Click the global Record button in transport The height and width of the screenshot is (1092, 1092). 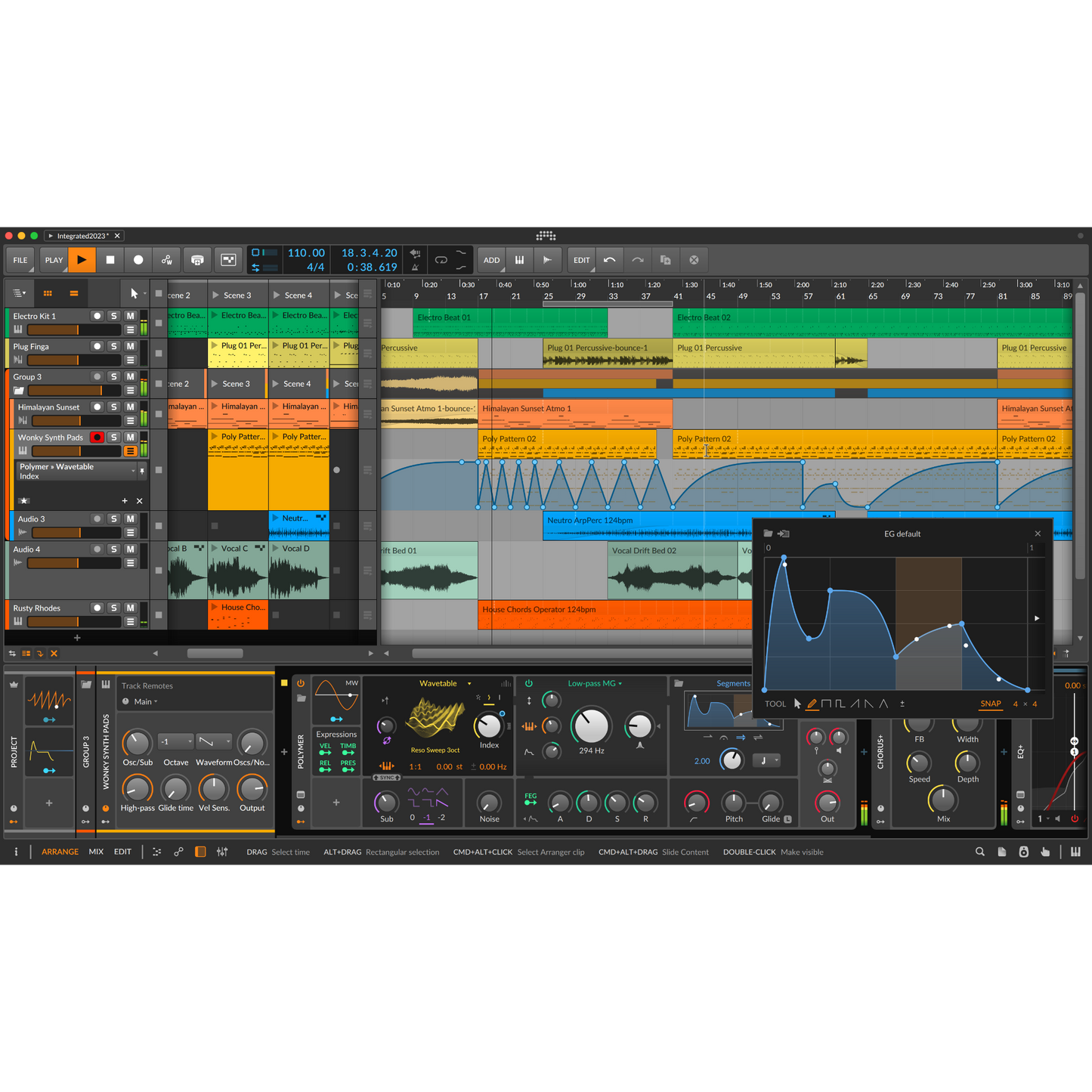(x=138, y=260)
